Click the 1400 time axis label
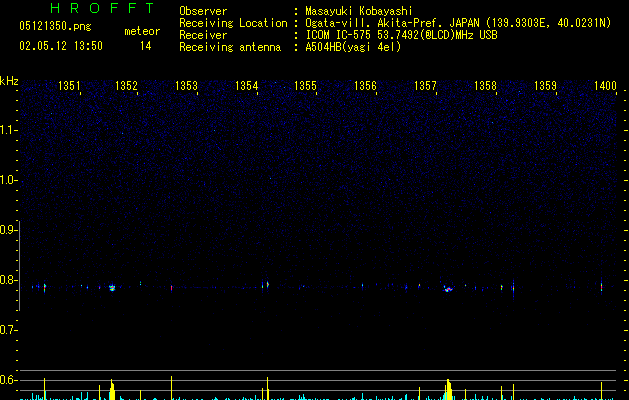This screenshot has height=400, width=629. click(605, 86)
